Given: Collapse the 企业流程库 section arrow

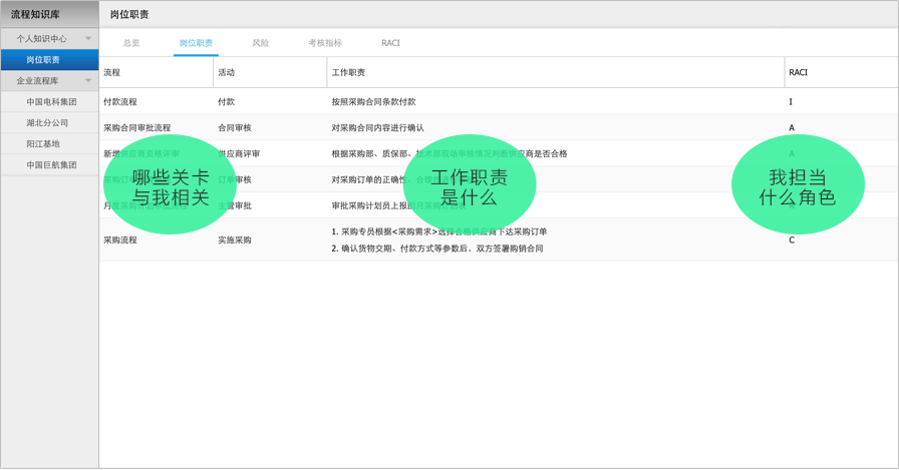Looking at the screenshot, I should (89, 81).
